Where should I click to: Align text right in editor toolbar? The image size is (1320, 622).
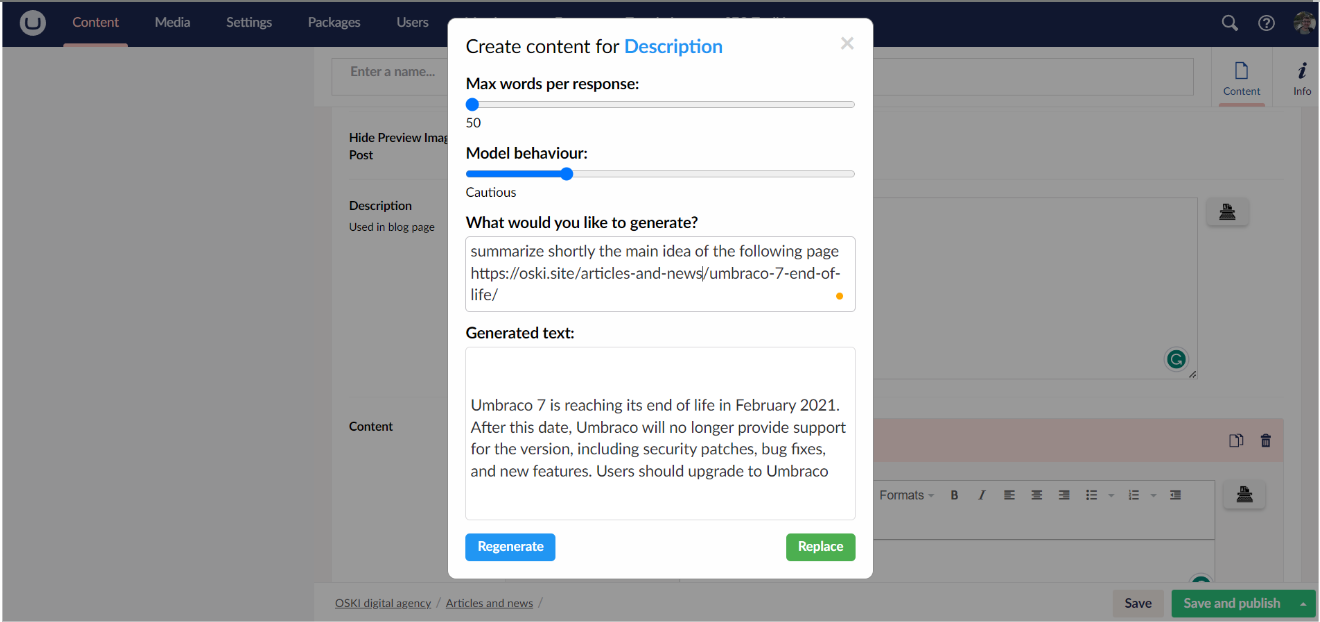(1064, 495)
